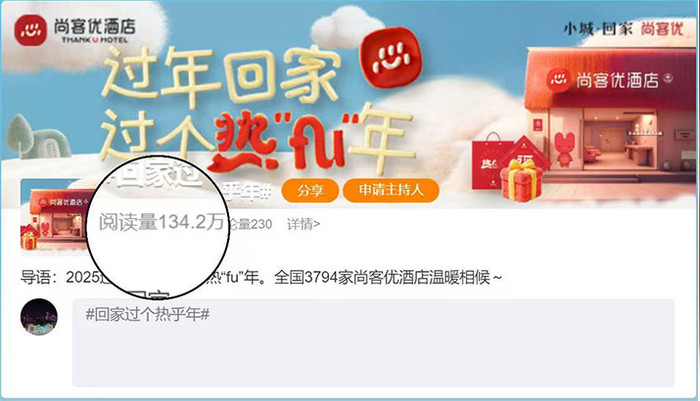Click the 小城·回家 尚客优 slogan text
The image size is (700, 401).
[x=623, y=29]
